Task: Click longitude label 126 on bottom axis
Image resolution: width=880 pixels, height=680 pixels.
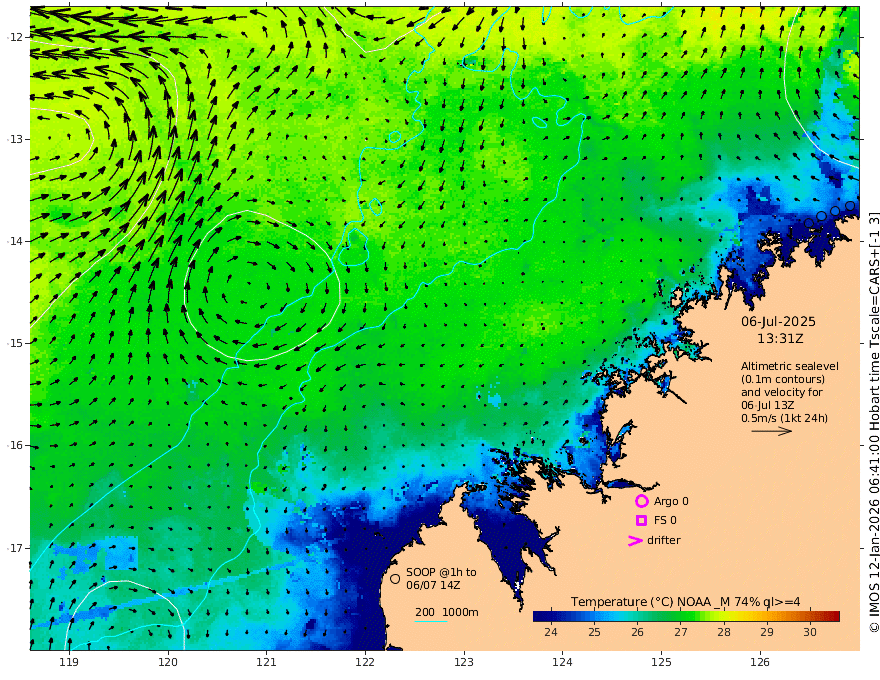Action: pyautogui.click(x=760, y=663)
